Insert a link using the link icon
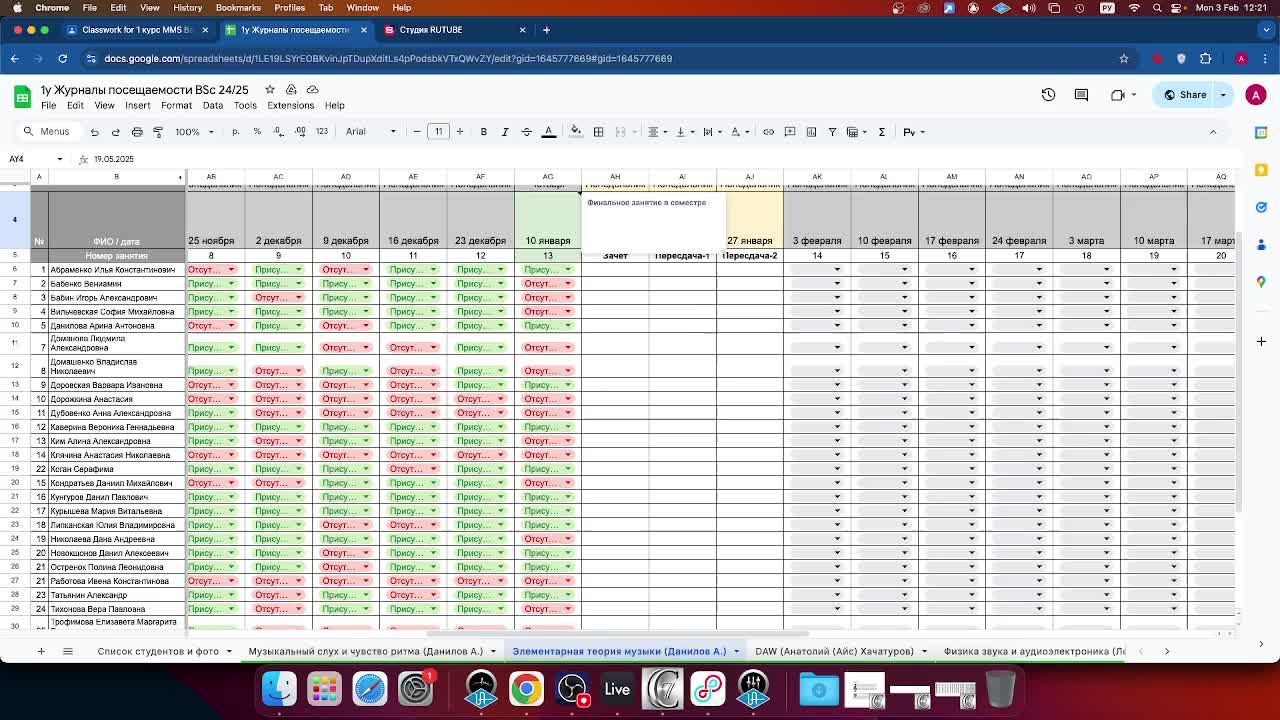This screenshot has width=1280, height=720. point(768,132)
